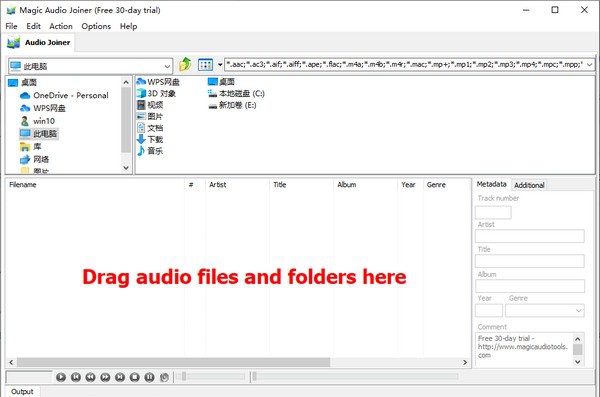Screen dimensions: 600x397
Task: Open 桌面 item in file pane
Action: [x=222, y=82]
